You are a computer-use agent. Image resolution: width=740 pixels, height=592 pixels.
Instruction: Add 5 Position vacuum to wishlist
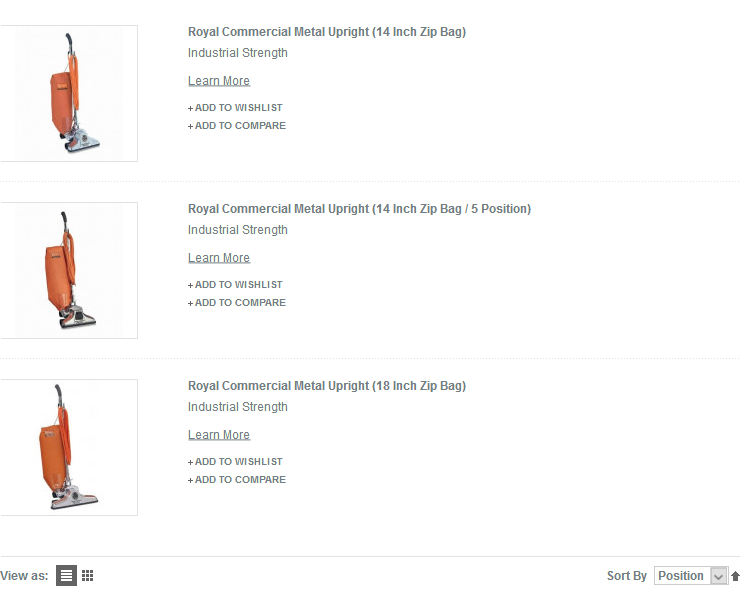click(235, 285)
